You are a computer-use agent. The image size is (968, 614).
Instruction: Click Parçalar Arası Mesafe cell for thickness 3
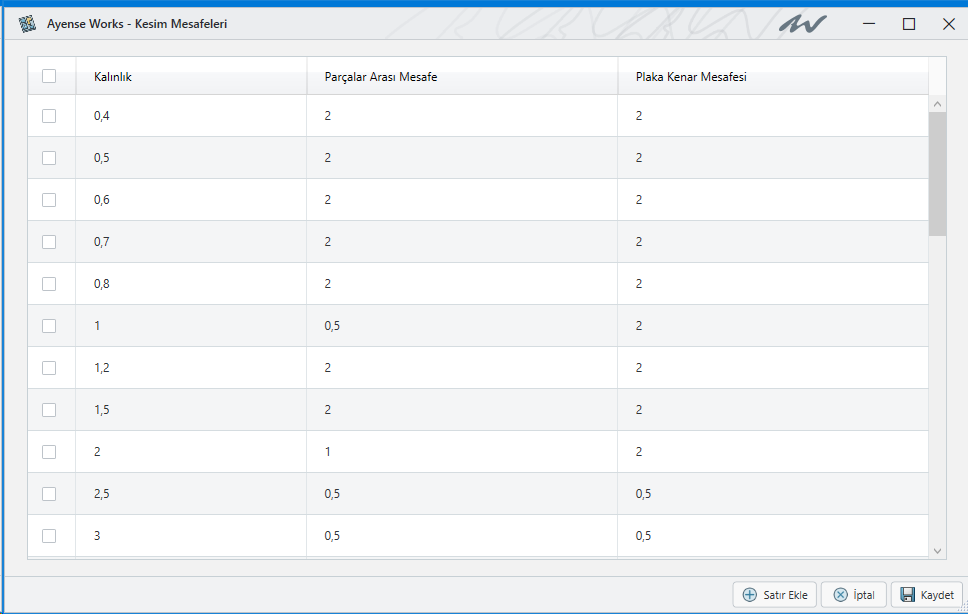point(462,536)
